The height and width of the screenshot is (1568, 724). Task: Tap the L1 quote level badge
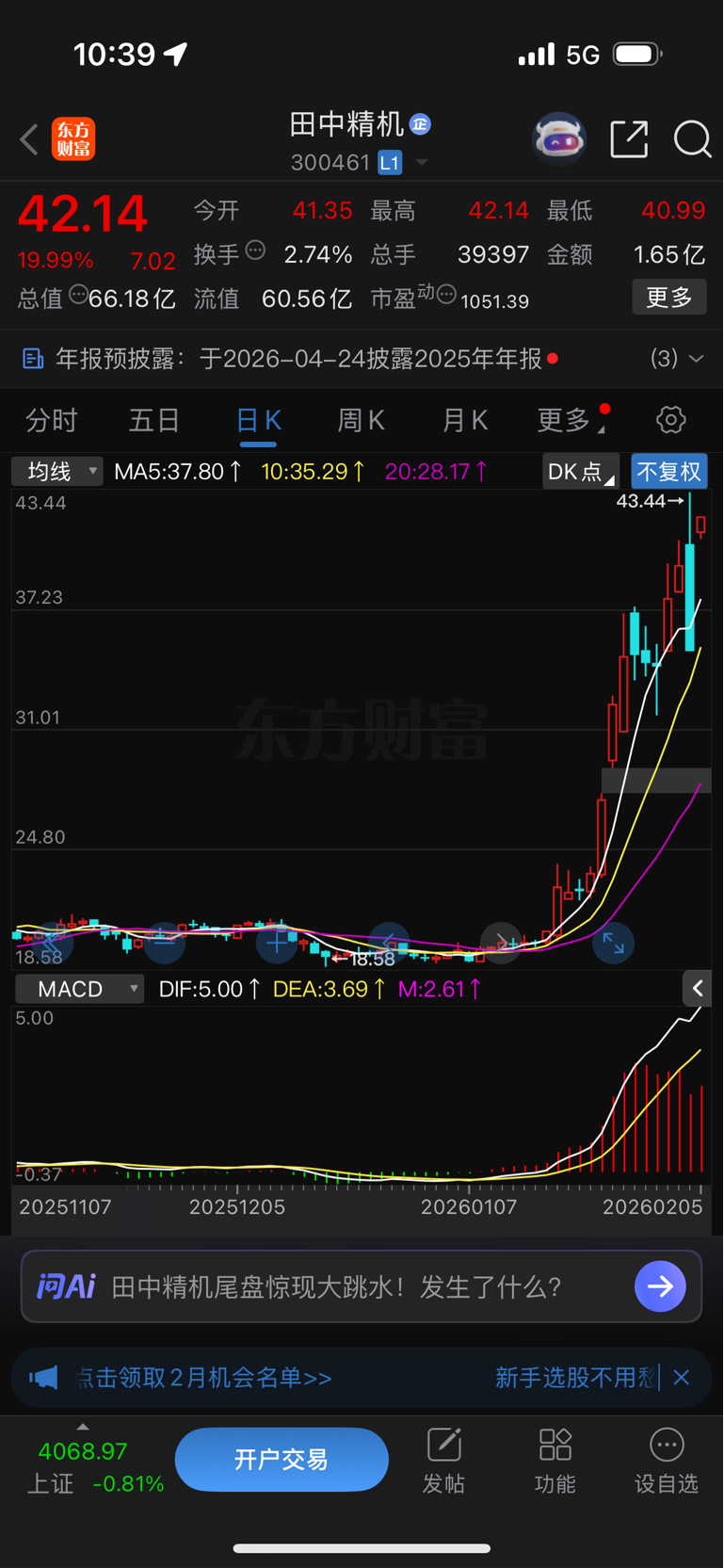390,163
